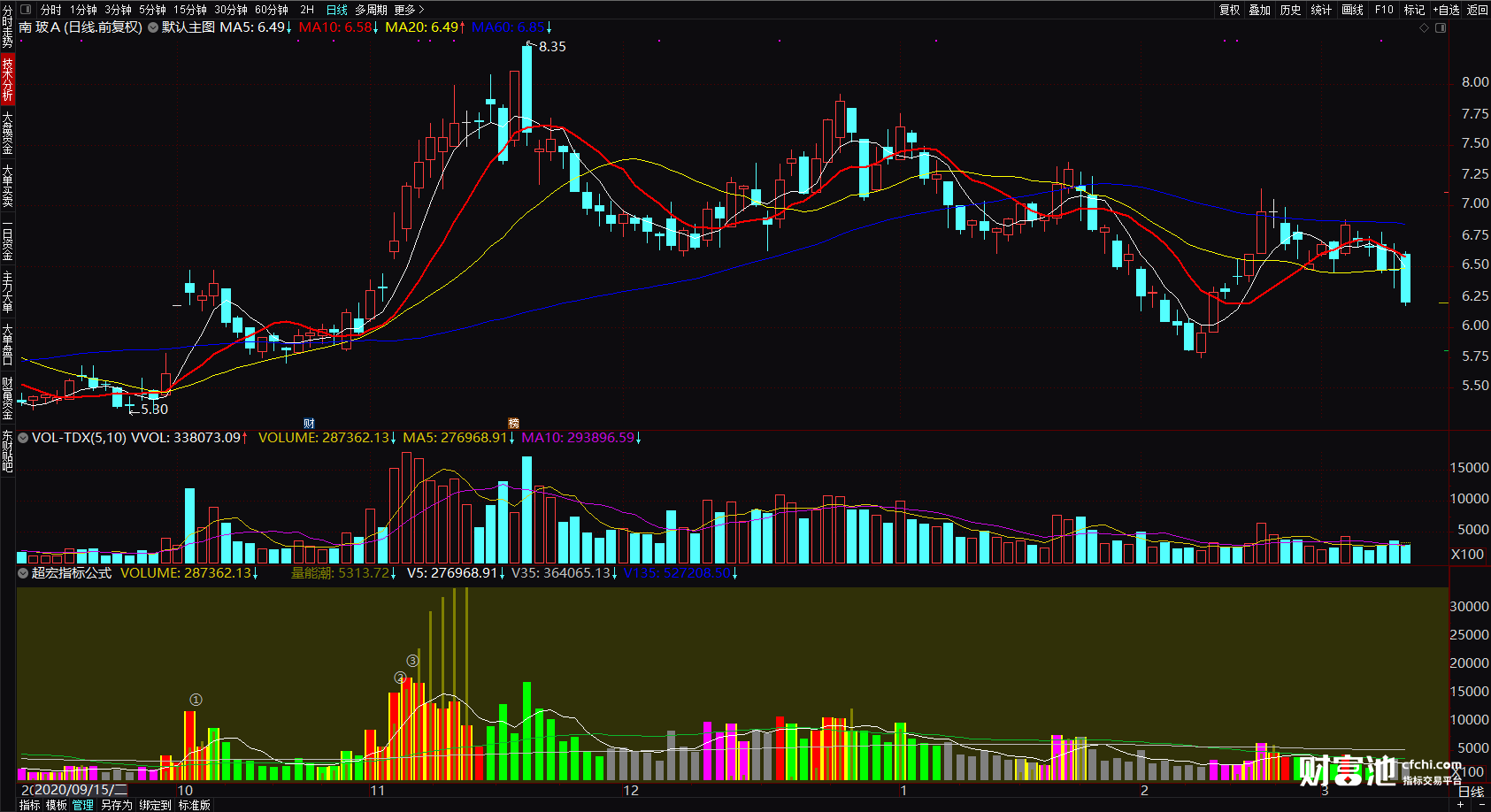This screenshot has width=1491, height=812.
Task: Switch to 1分钟 timeframe
Action: (84, 10)
